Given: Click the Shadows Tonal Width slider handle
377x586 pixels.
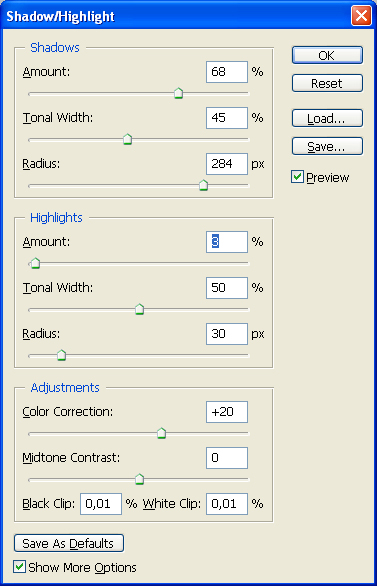Looking at the screenshot, I should (x=127, y=139).
